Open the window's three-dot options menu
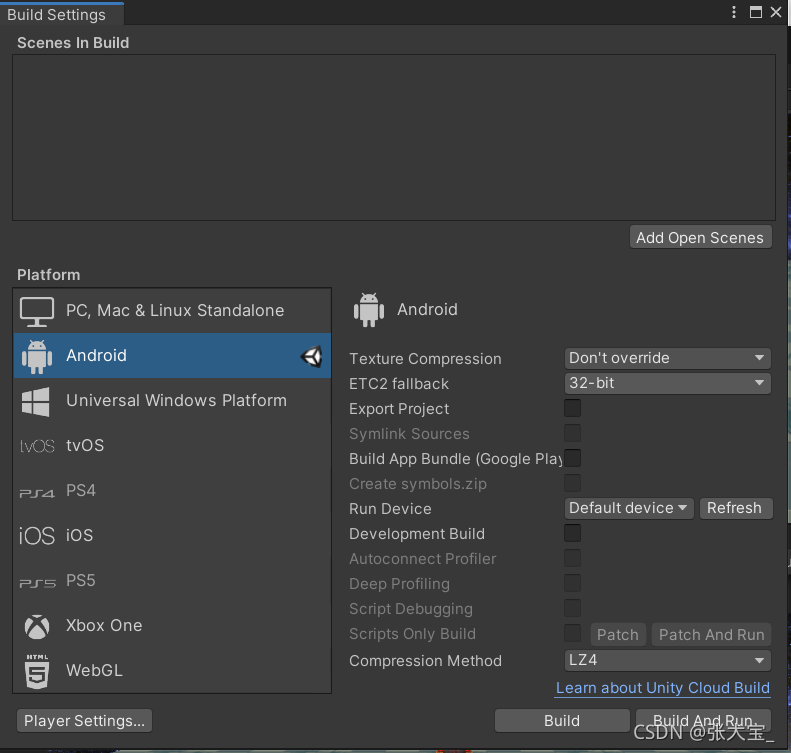 733,12
